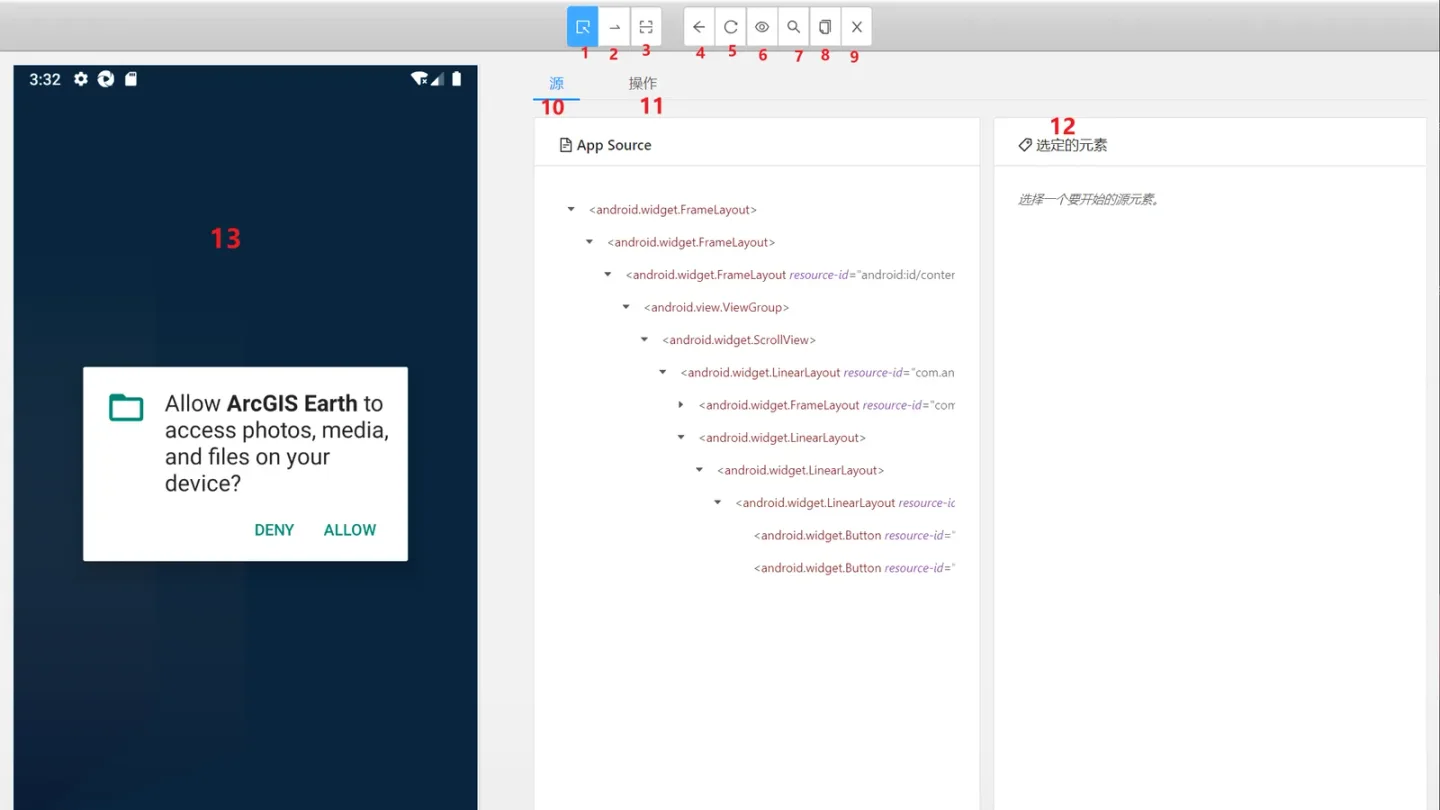Switch to Tap By Coordinates tool
The height and width of the screenshot is (810, 1440).
(646, 27)
